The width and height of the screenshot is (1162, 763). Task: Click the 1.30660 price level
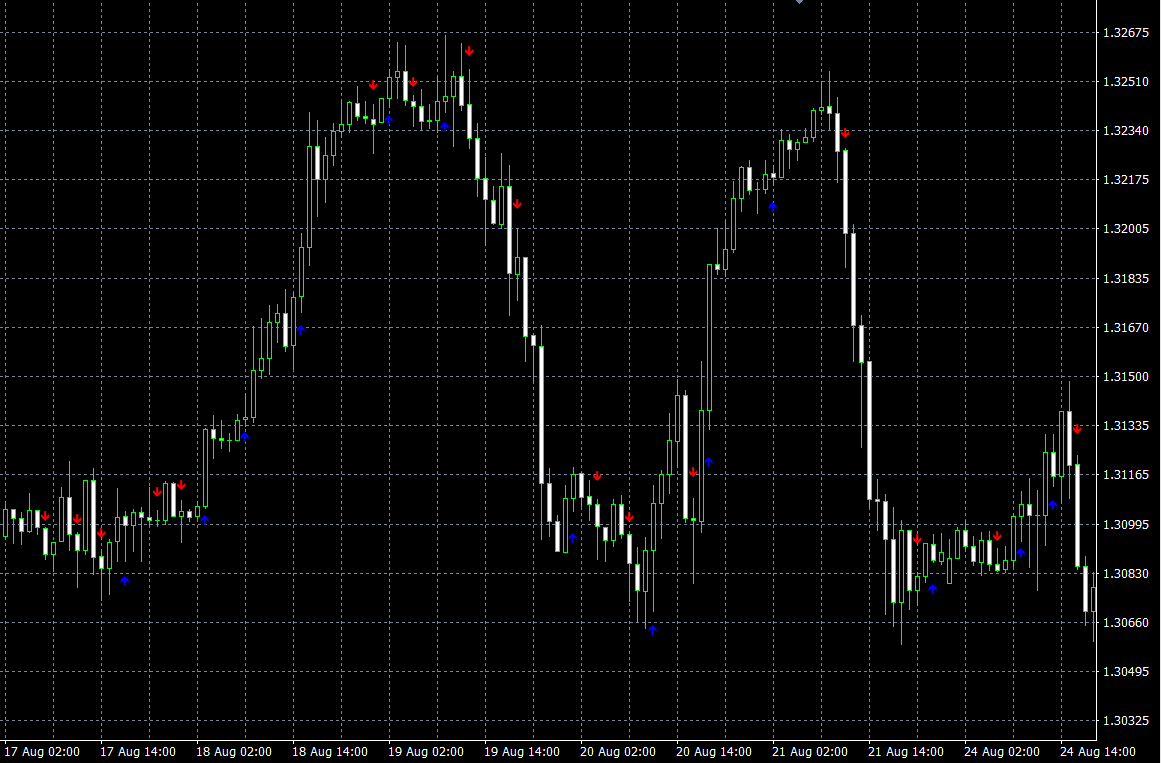click(x=1126, y=622)
